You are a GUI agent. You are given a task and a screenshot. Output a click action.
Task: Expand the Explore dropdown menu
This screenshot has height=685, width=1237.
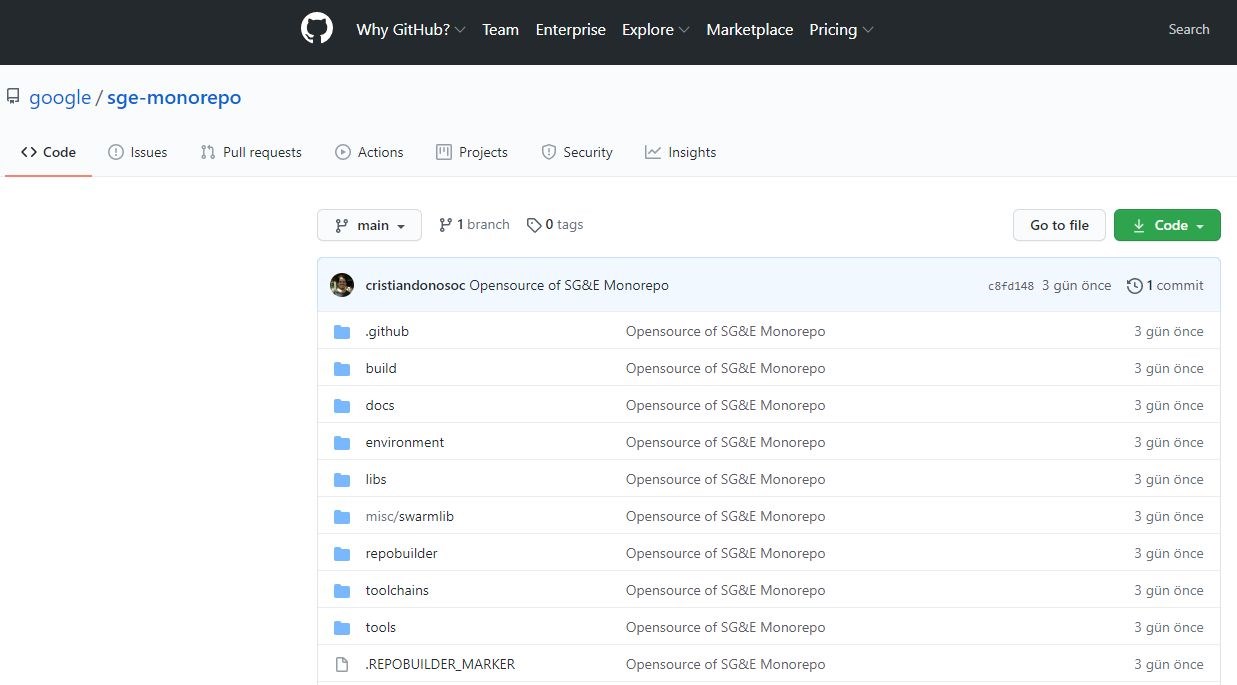coord(656,30)
